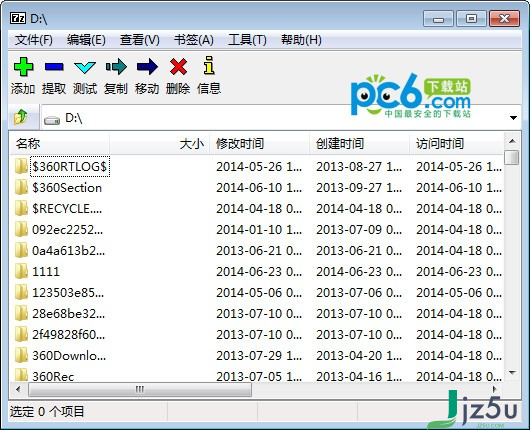Open the 查看(V) menu
Screen dimensions: 530x430
140,40
